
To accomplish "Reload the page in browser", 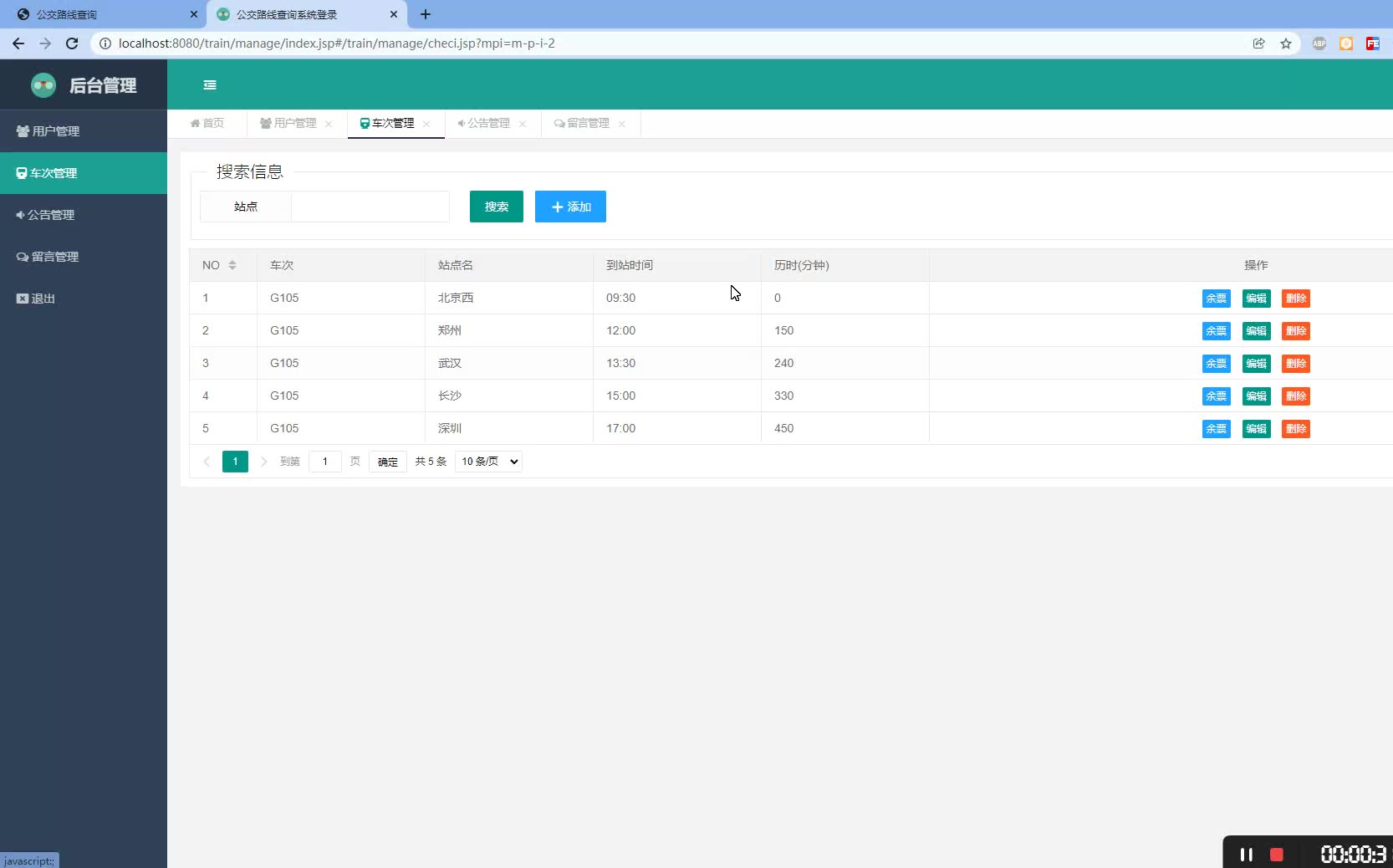I will pos(72,43).
